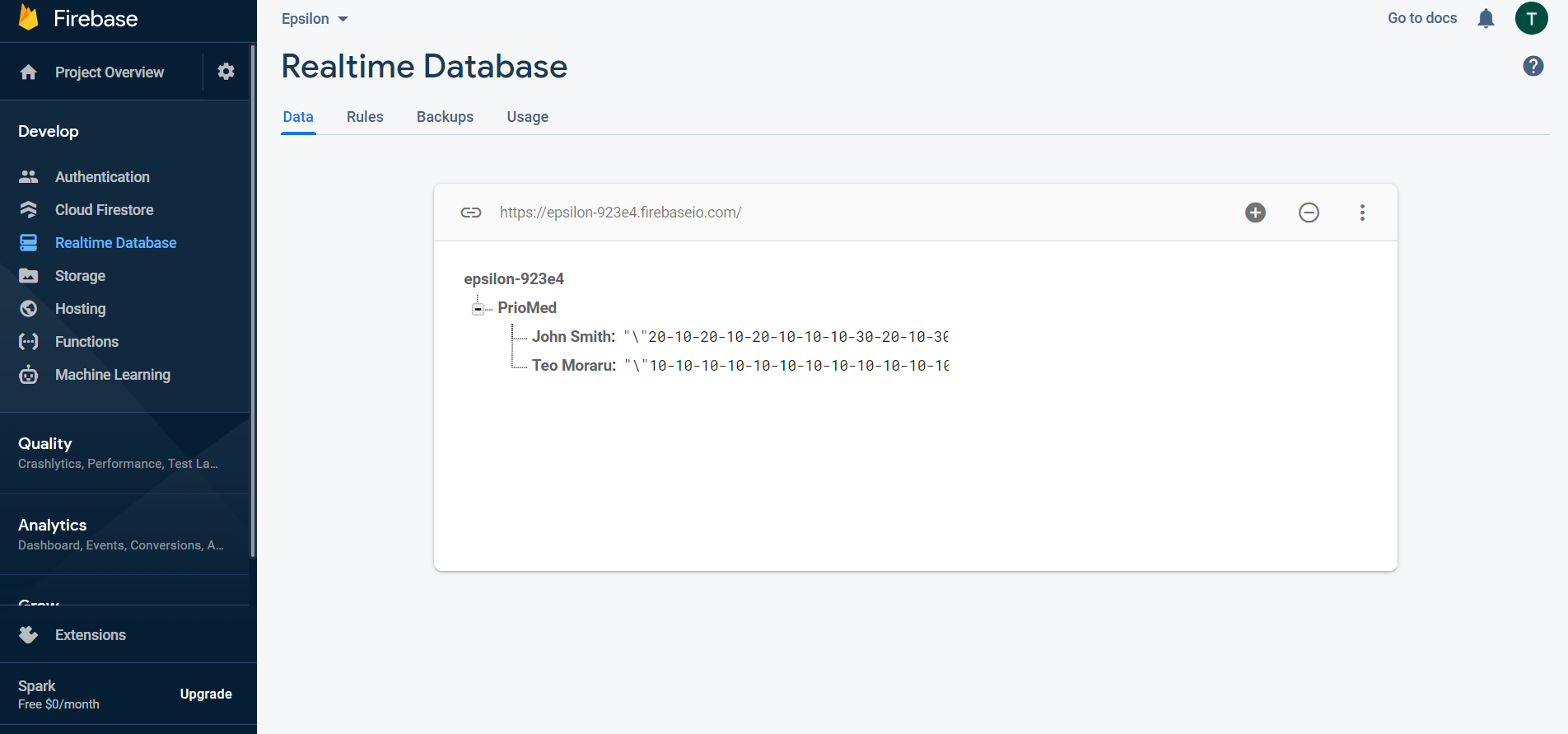This screenshot has width=1568, height=734.
Task: Open Project Overview home icon
Action: [x=29, y=72]
